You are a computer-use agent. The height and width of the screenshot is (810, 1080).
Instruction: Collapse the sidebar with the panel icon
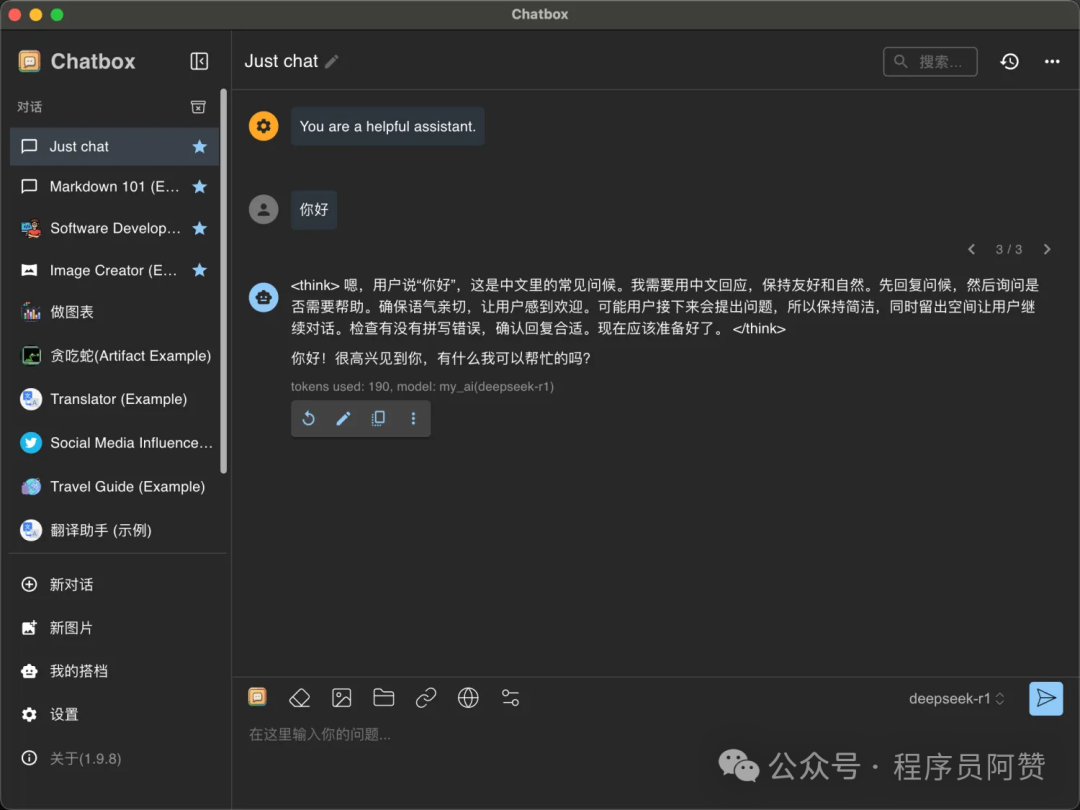tap(199, 61)
